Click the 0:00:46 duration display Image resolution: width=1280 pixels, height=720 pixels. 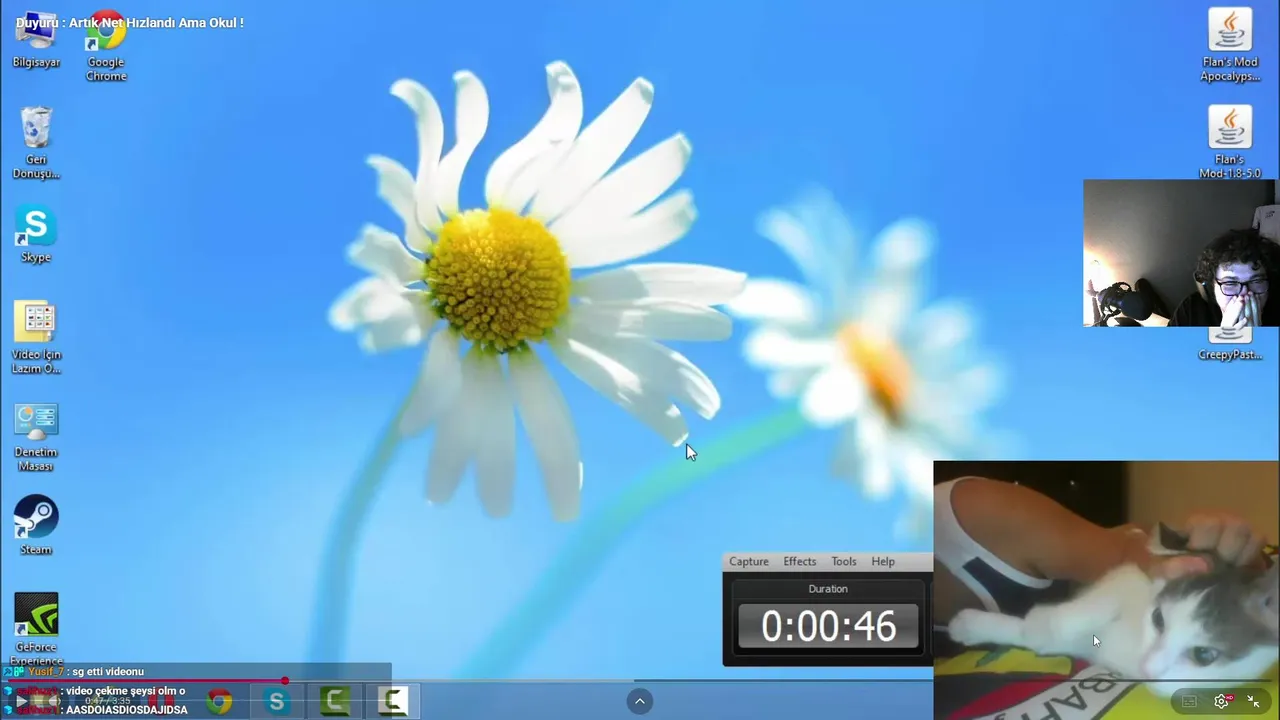(828, 626)
